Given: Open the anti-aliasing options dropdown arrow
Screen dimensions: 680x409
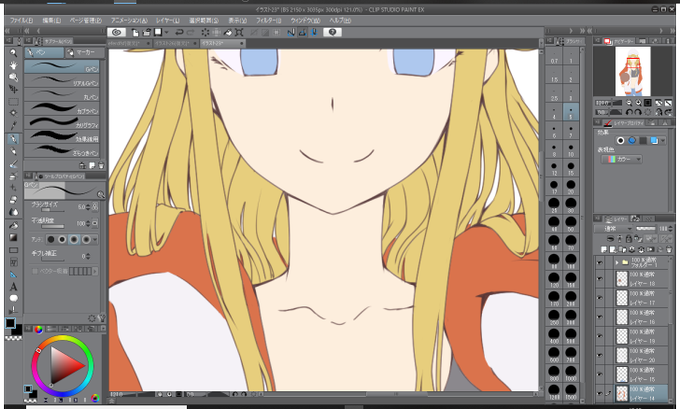Looking at the screenshot, I should tap(95, 239).
